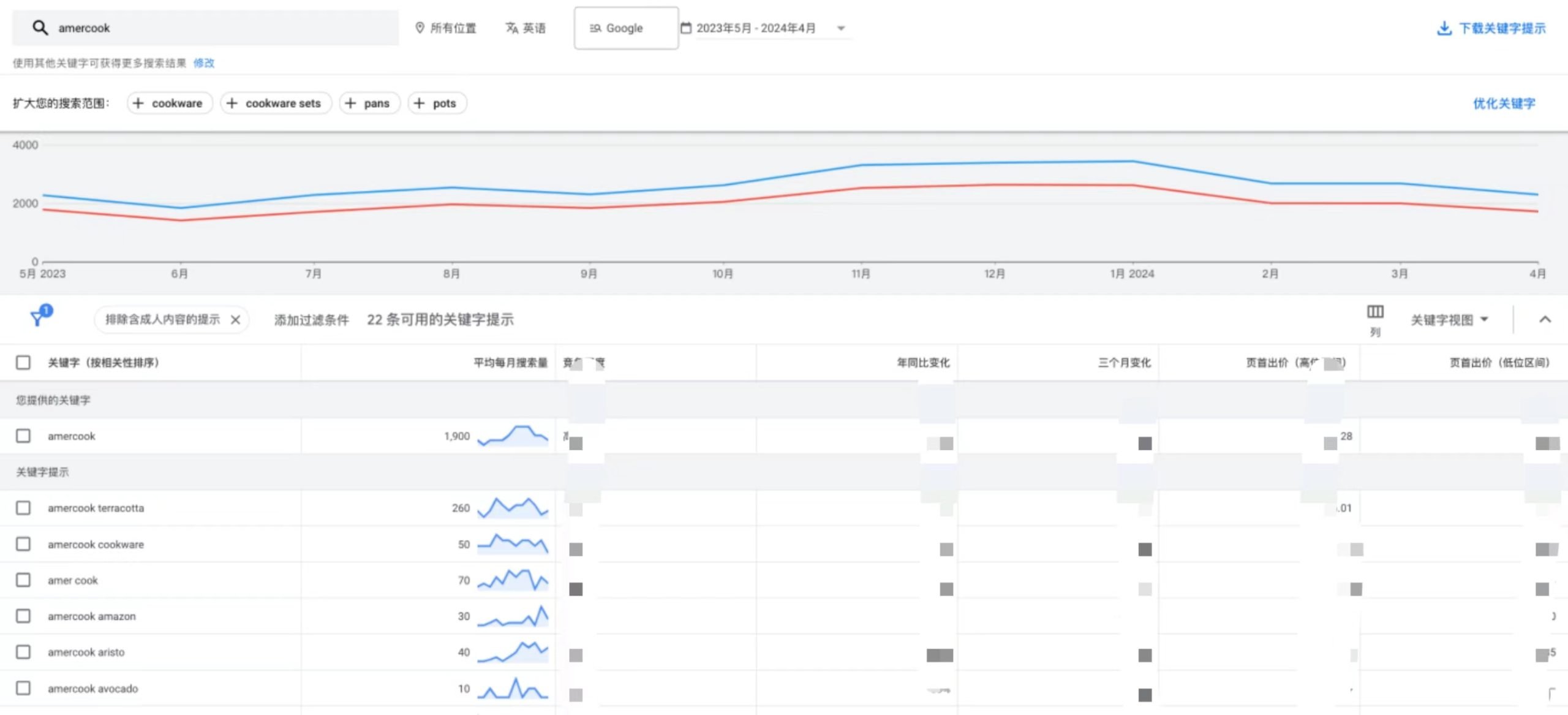The width and height of the screenshot is (1568, 715).
Task: Check the amercook avocado row
Action: tap(23, 688)
